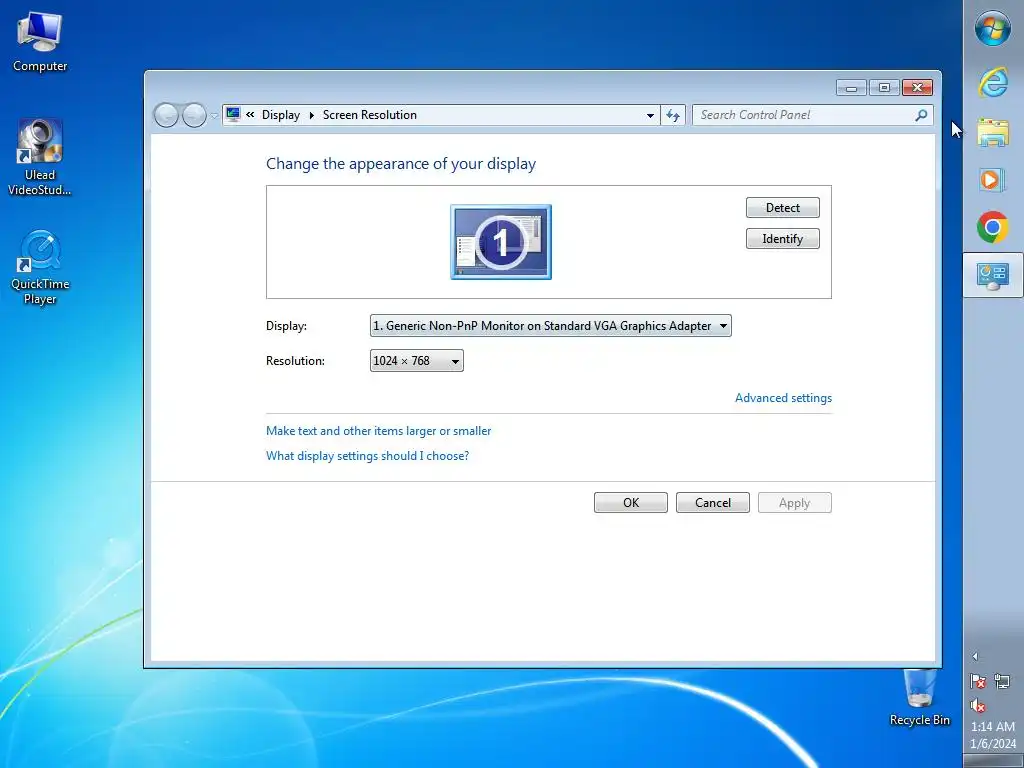Image resolution: width=1024 pixels, height=768 pixels.
Task: Click the network status tray icon
Action: tap(1002, 681)
